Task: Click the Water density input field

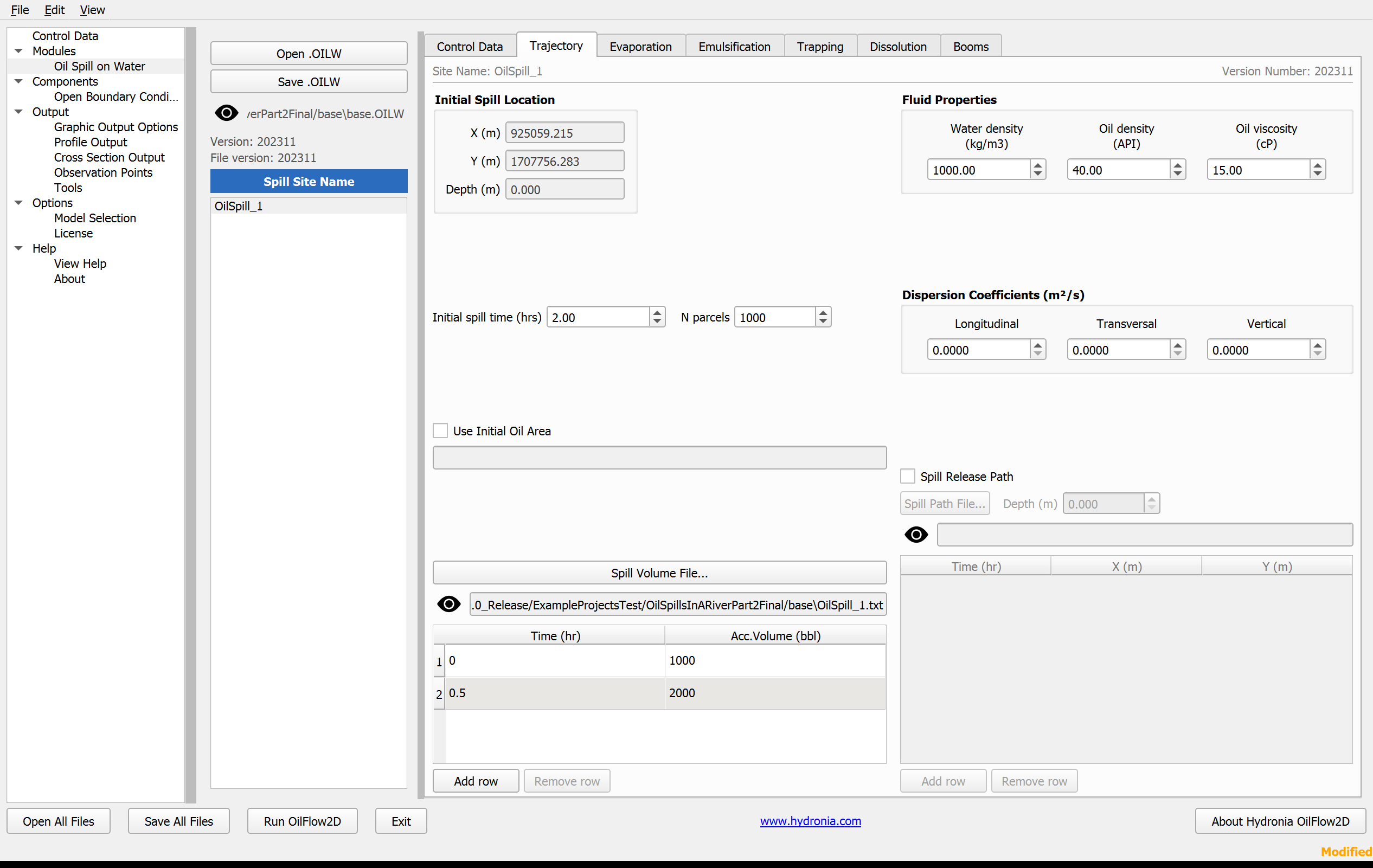Action: (x=978, y=170)
